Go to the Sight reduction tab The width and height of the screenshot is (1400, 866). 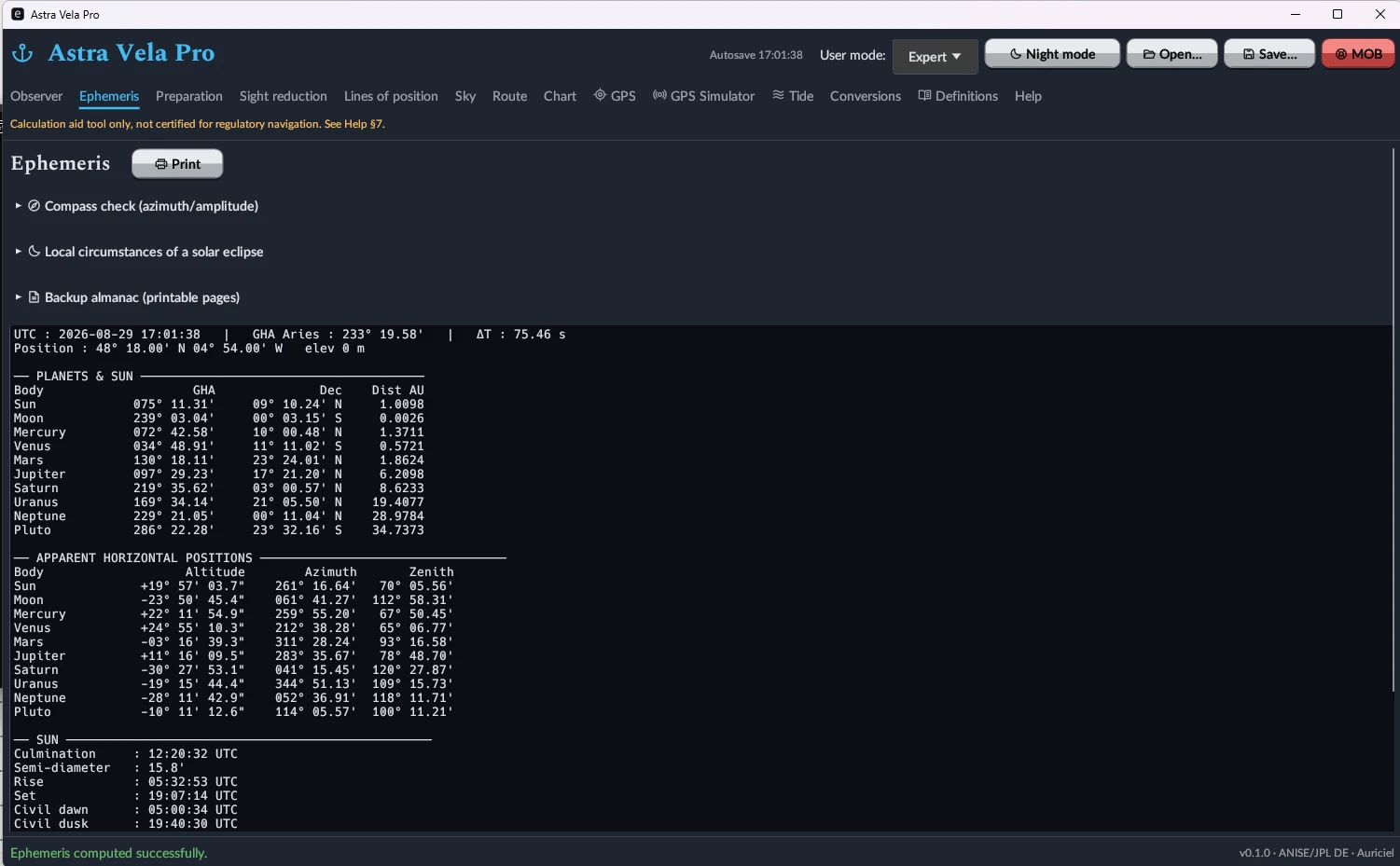(284, 96)
